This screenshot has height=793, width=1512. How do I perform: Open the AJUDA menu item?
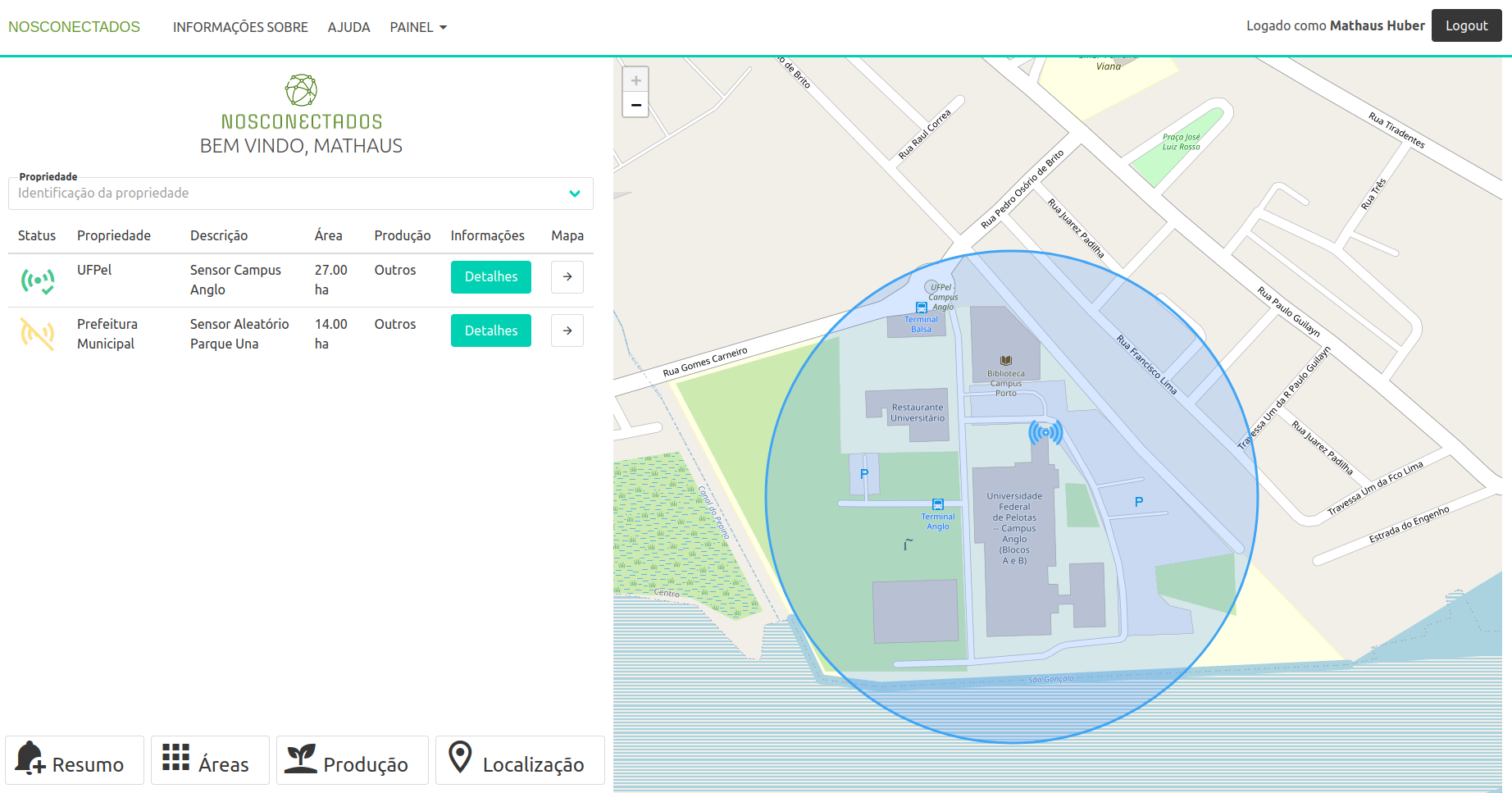coord(348,27)
